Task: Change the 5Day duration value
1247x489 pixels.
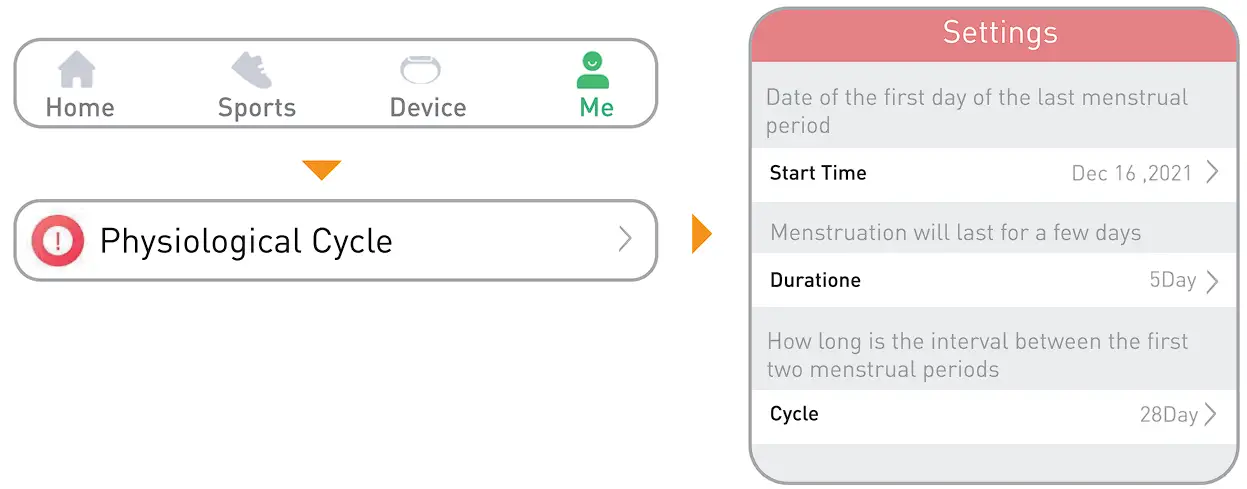Action: click(1172, 280)
